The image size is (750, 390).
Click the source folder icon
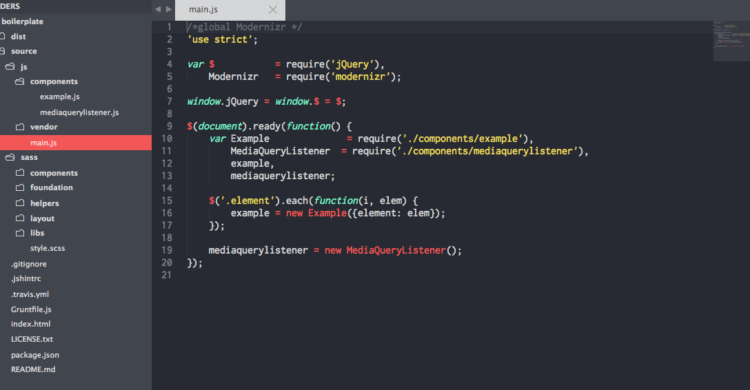click(x=2, y=51)
